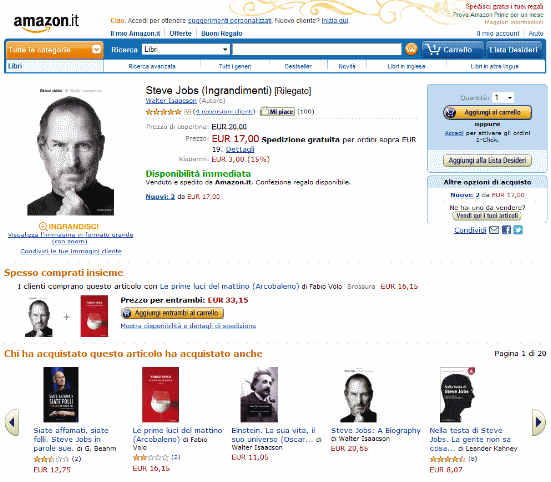The height and width of the screenshot is (482, 551).
Task: Open the Ricerca avanzata tab
Action: pos(152,66)
